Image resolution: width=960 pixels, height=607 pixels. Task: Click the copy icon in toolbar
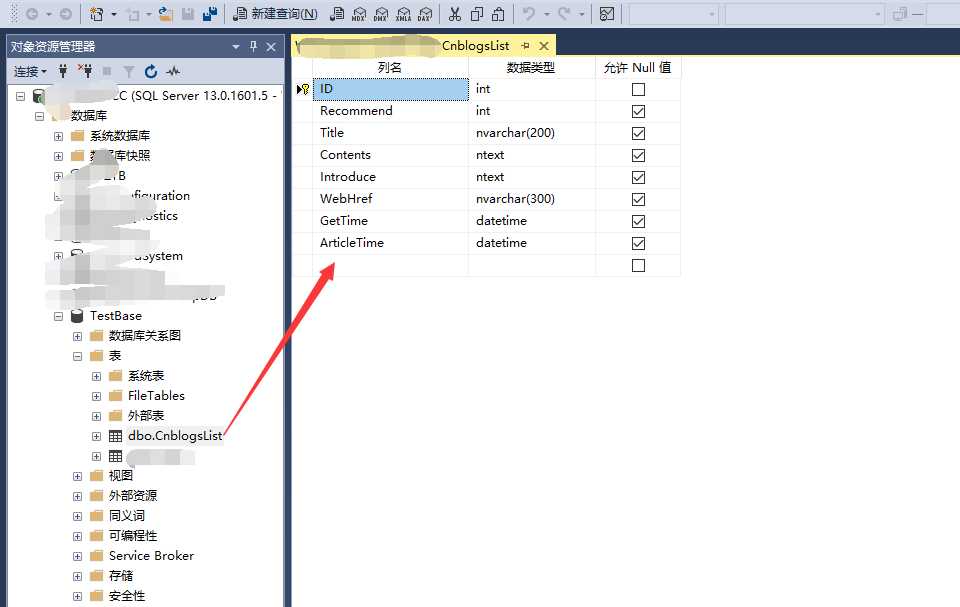pos(477,13)
